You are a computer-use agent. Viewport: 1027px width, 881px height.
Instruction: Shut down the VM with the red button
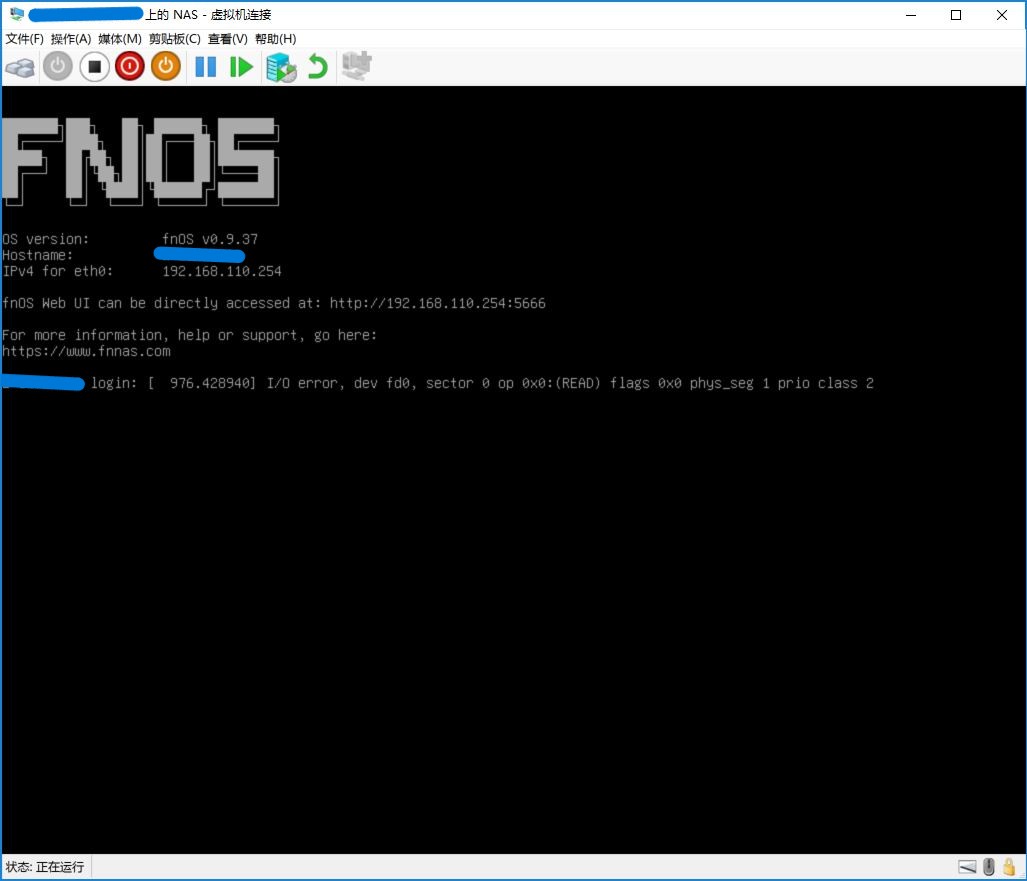130,67
